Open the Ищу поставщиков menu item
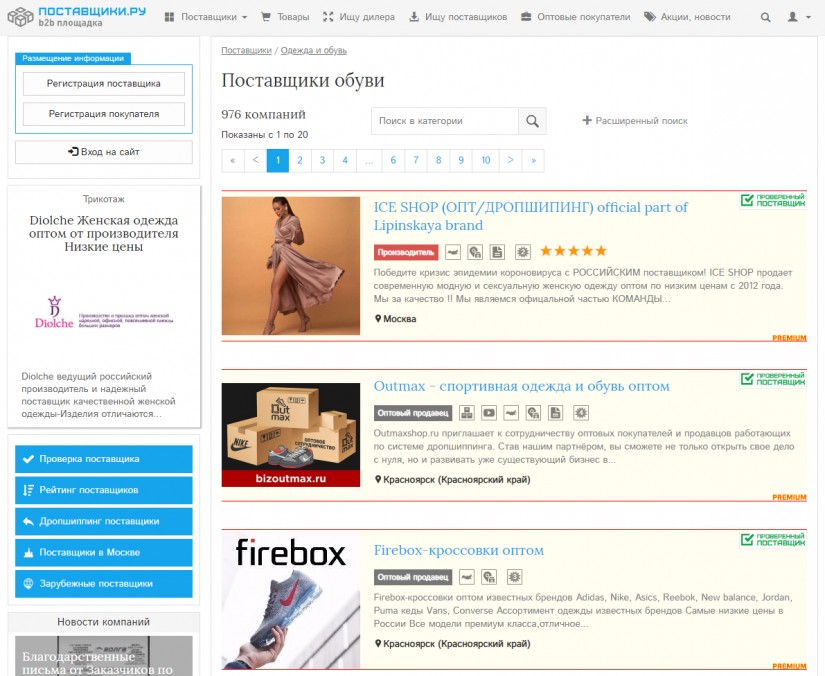This screenshot has width=825, height=676. coord(458,17)
